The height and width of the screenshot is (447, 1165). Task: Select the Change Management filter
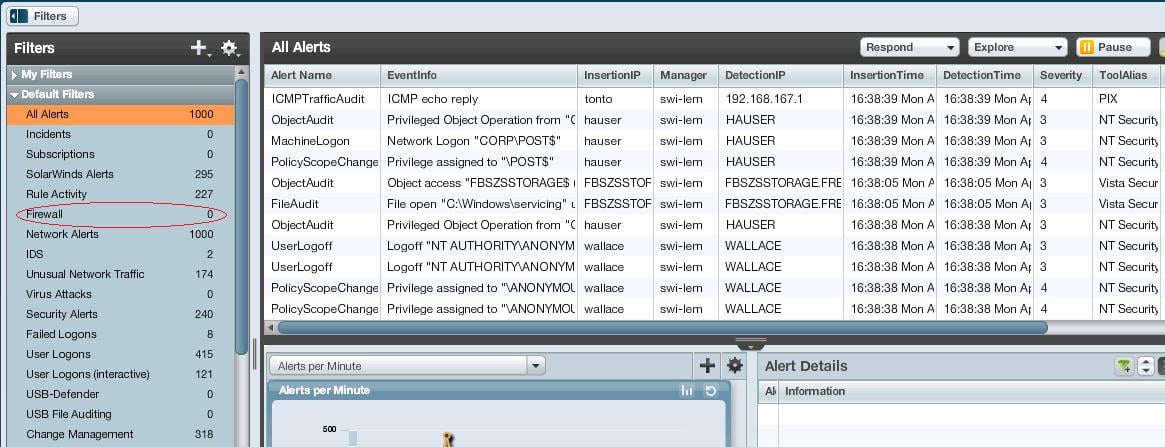(x=120, y=435)
